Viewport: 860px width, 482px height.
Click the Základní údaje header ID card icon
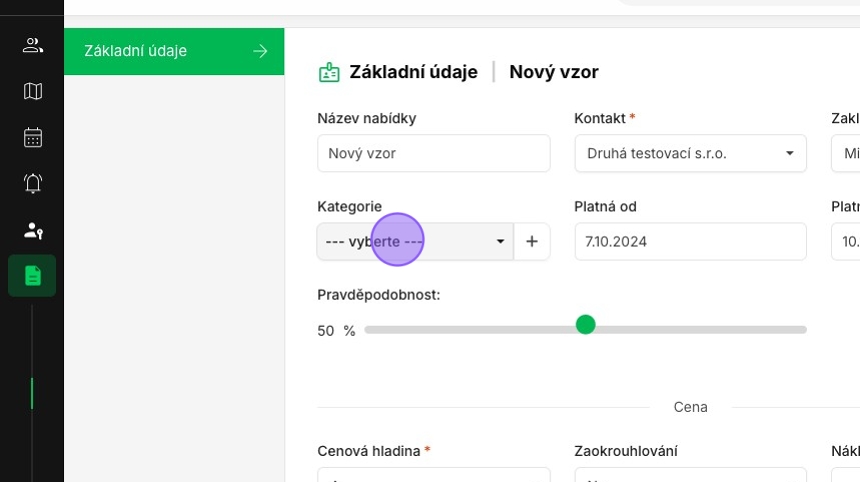[329, 72]
